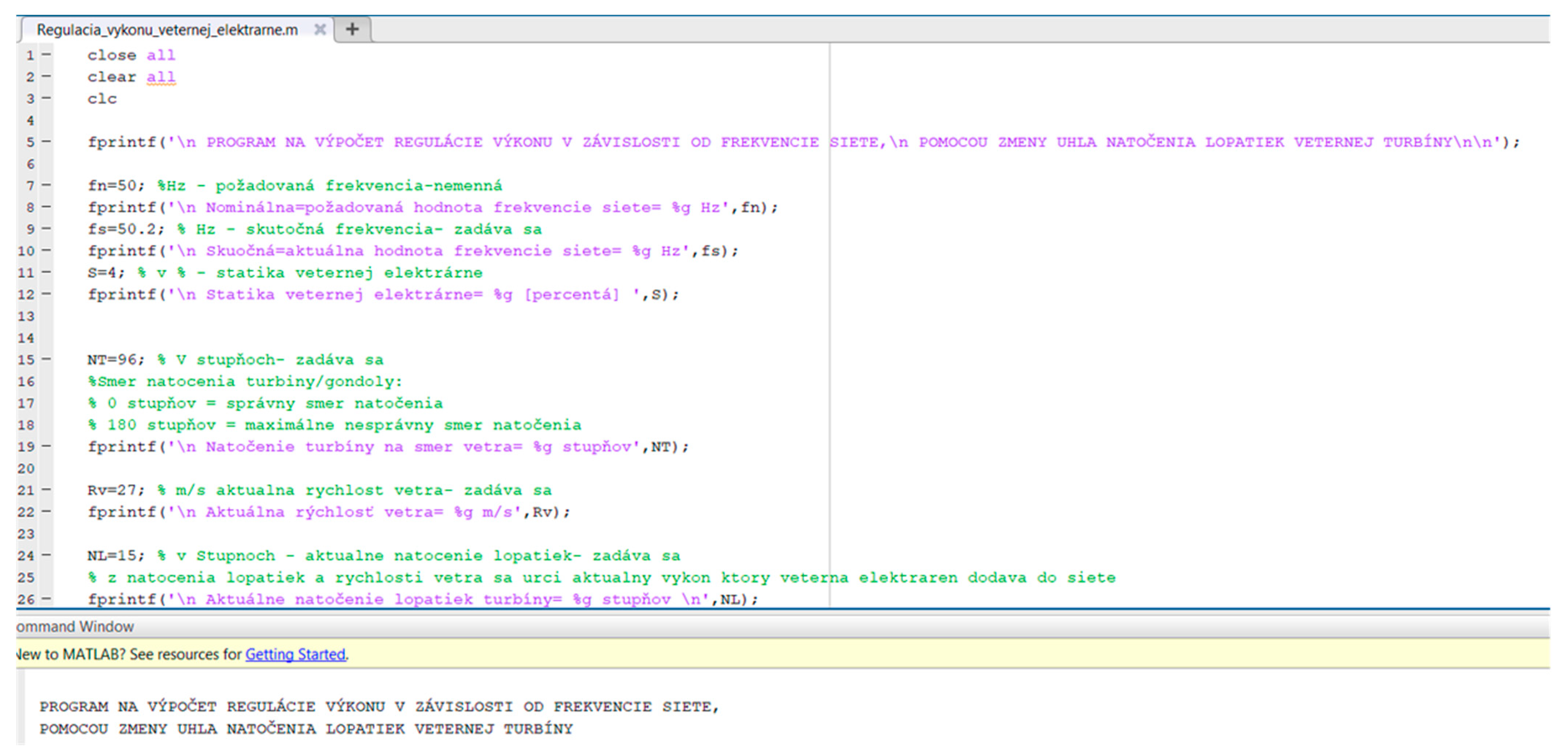
Task: Set breakpoint at line 24 NL=15
Action: point(46,555)
